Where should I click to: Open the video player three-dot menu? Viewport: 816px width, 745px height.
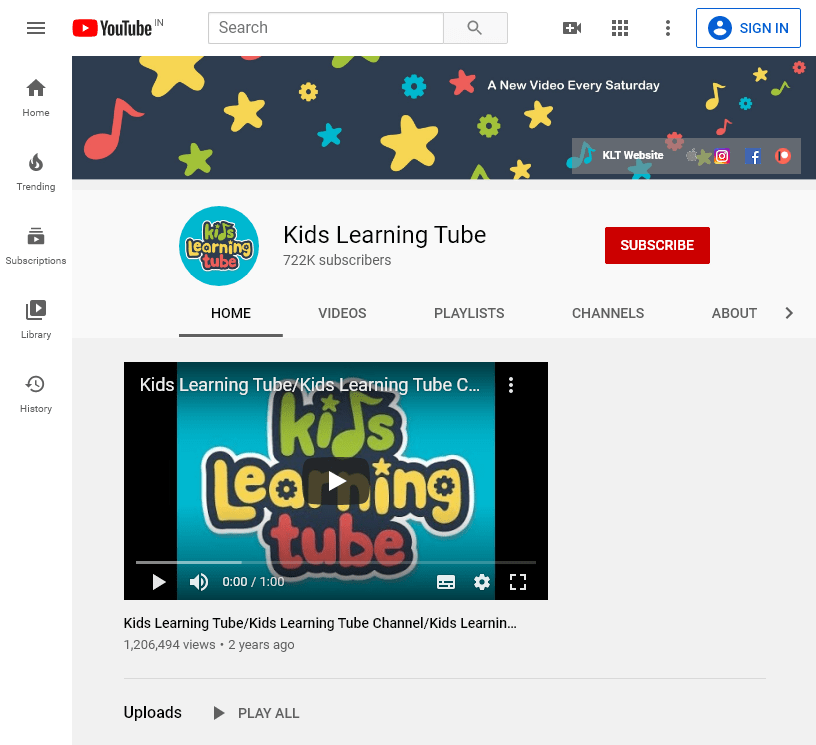click(x=511, y=385)
